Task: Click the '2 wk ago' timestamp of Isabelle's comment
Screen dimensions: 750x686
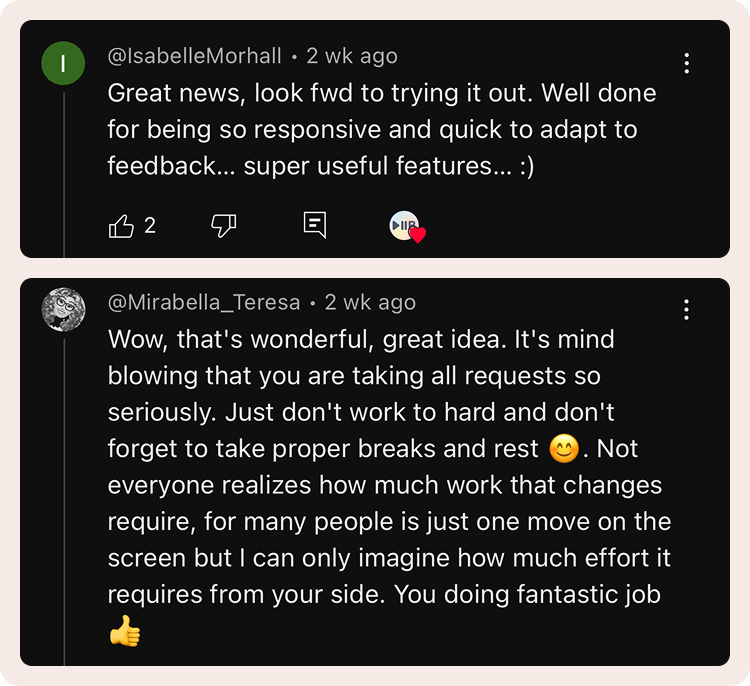Action: click(x=352, y=56)
